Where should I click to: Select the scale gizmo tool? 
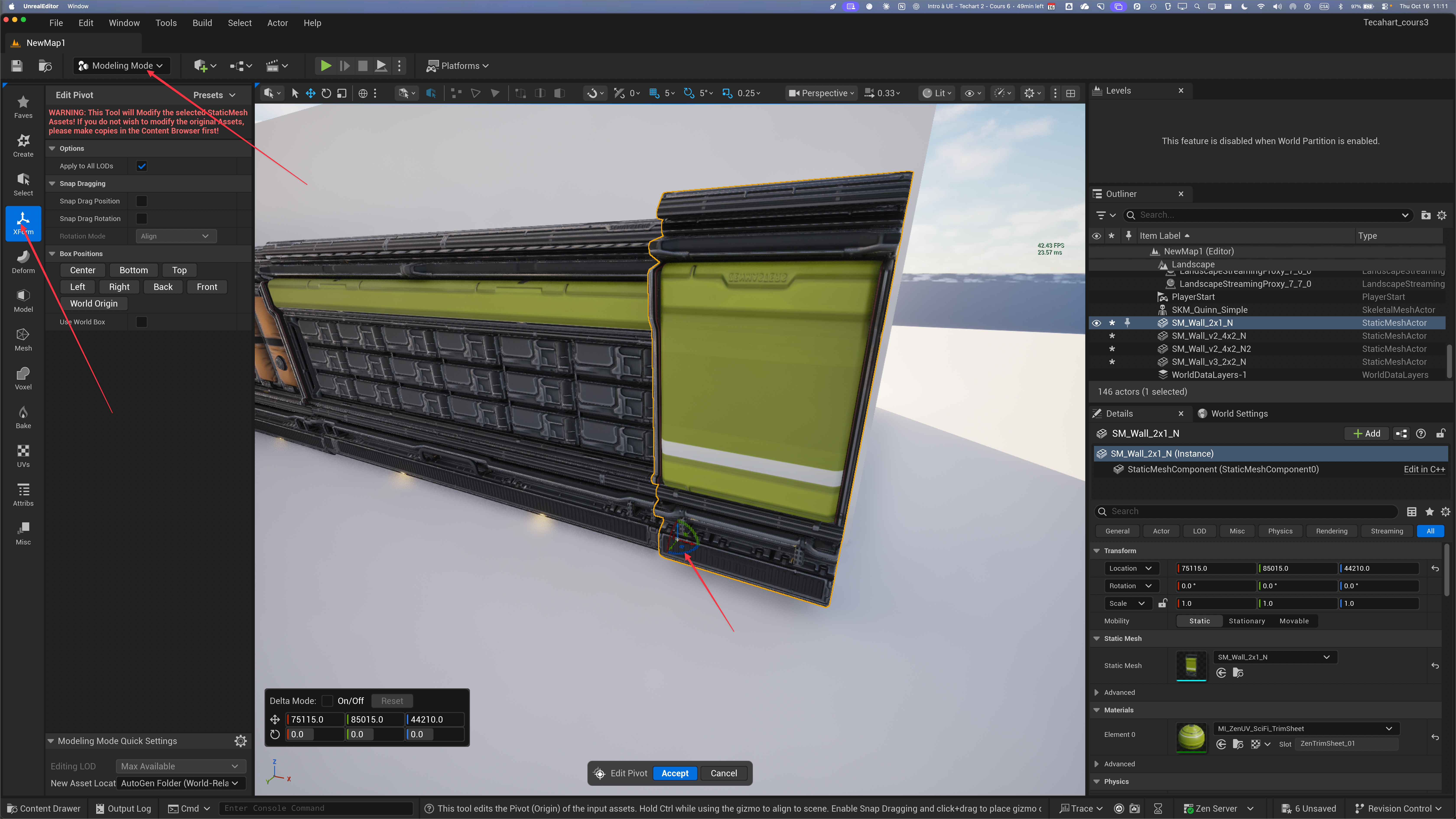point(342,93)
